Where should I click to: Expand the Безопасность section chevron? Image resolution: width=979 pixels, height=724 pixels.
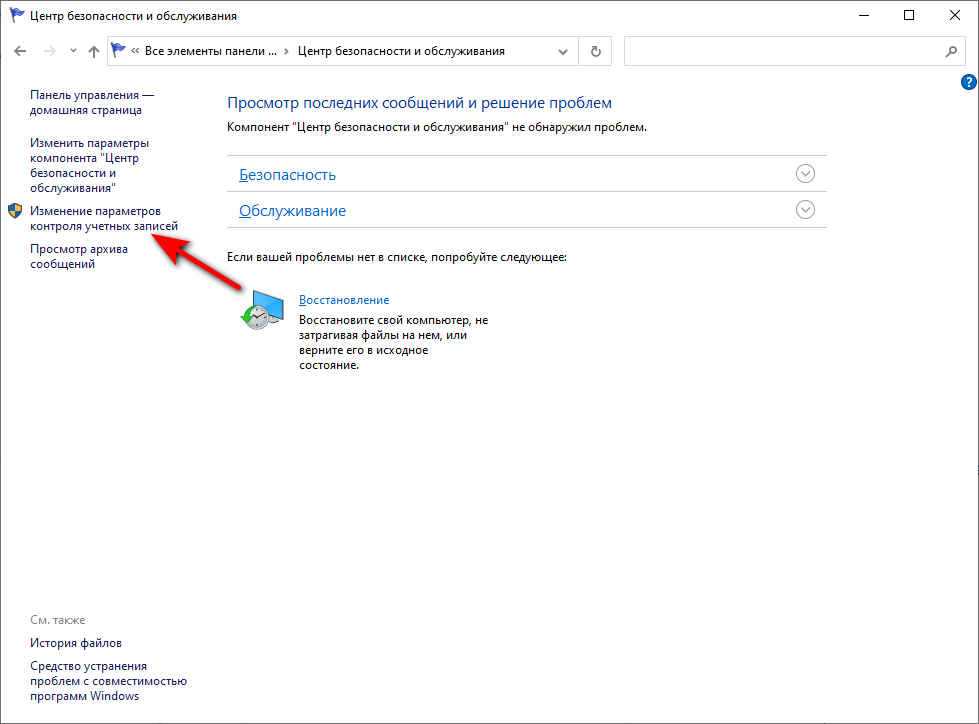tap(805, 174)
